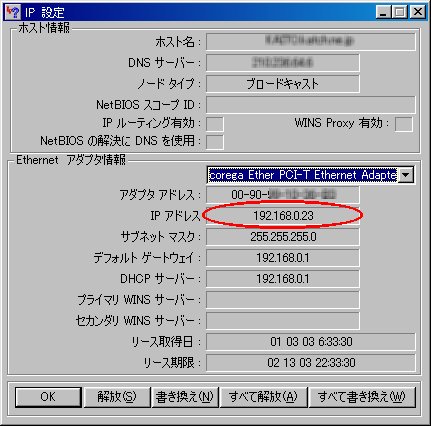Click the すべて解放(A) button
The height and width of the screenshot is (426, 431).
coord(263,397)
